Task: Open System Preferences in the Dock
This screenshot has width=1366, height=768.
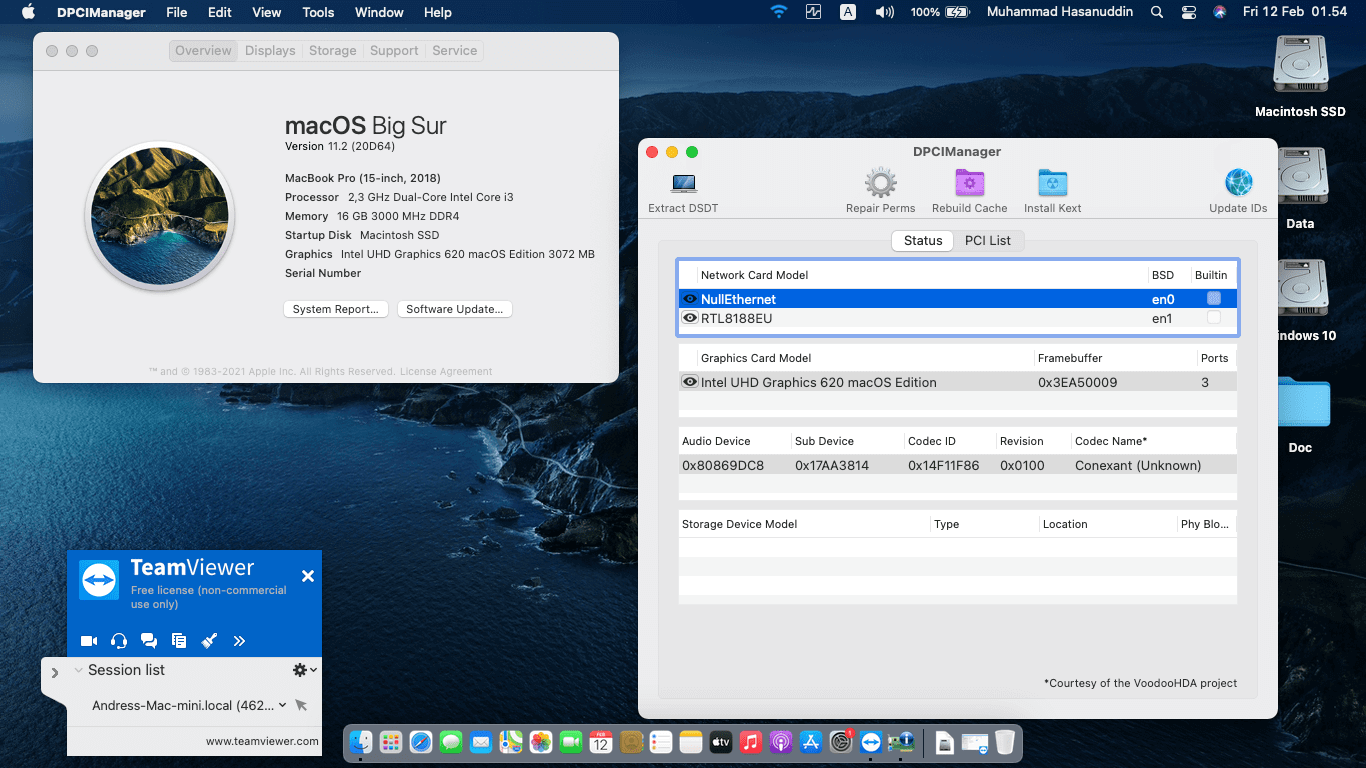Action: pos(841,742)
